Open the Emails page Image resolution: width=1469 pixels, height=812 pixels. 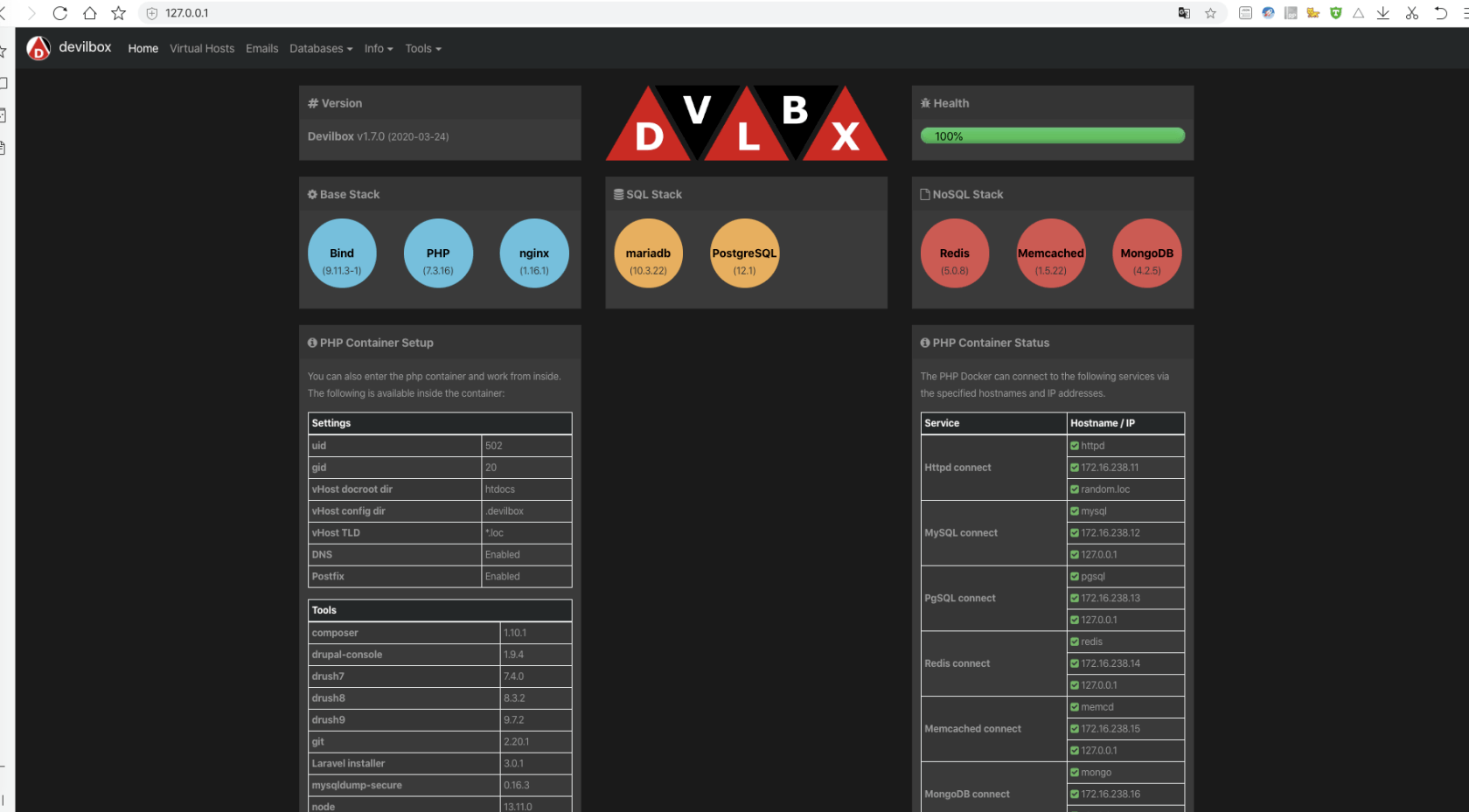(x=262, y=49)
